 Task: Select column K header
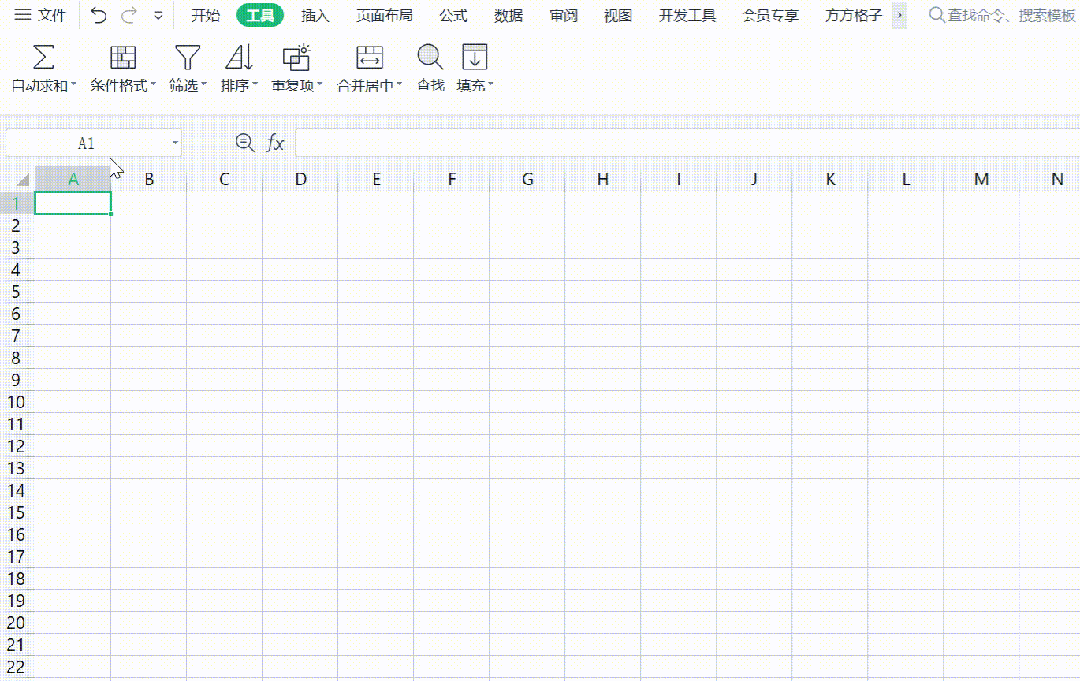coord(831,179)
